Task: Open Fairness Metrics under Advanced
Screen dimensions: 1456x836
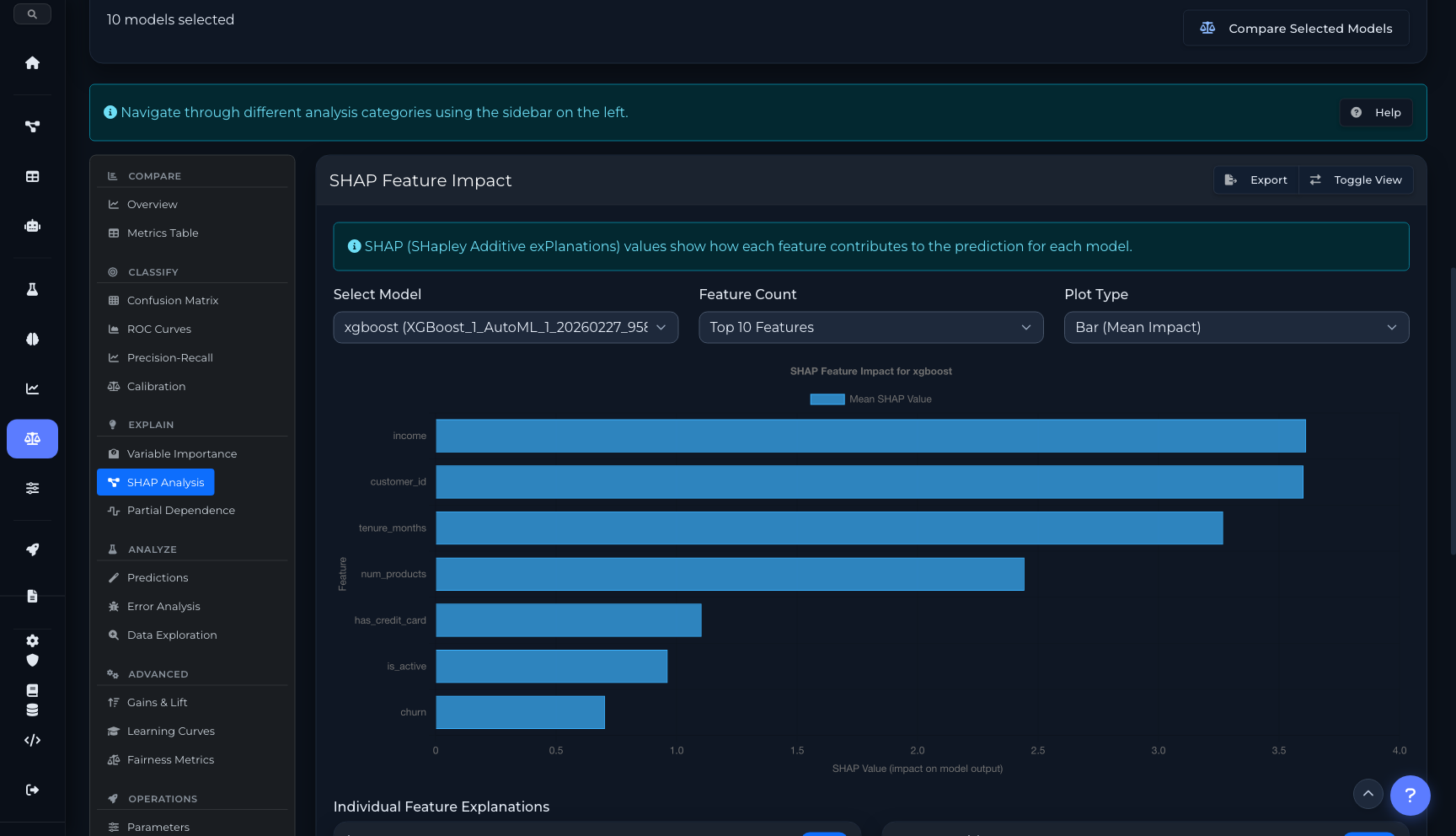Action: (169, 759)
